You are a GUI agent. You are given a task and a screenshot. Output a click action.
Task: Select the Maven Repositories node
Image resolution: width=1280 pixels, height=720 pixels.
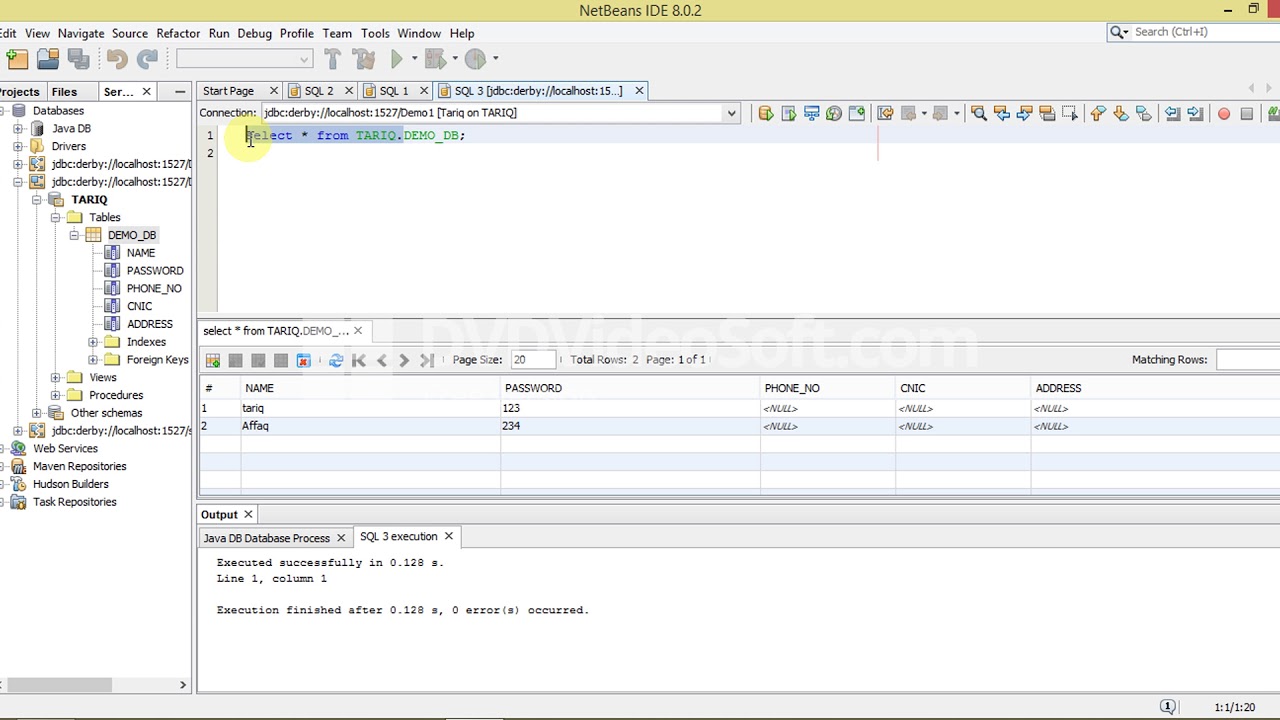80,467
